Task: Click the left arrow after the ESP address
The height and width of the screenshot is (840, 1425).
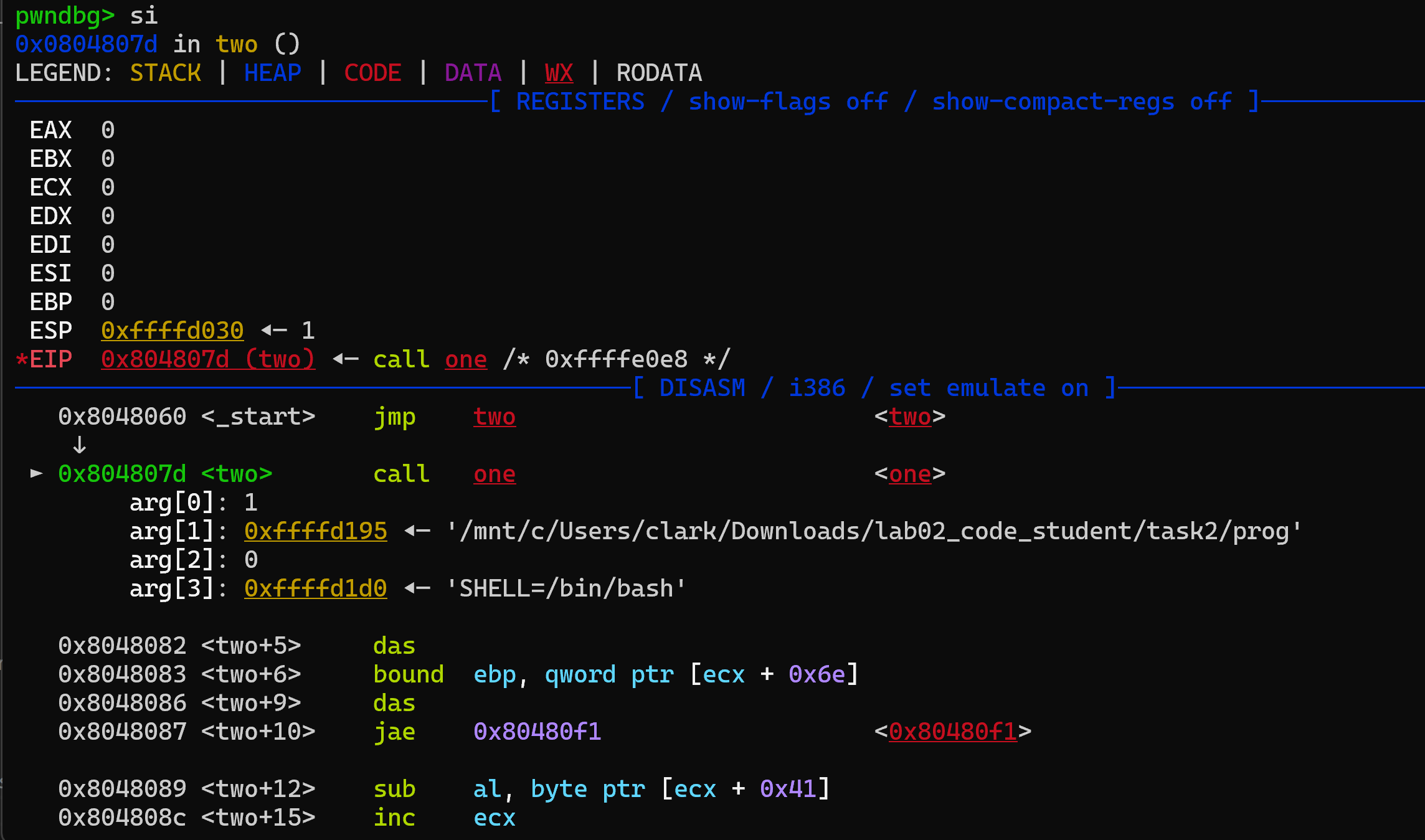Action: [273, 331]
